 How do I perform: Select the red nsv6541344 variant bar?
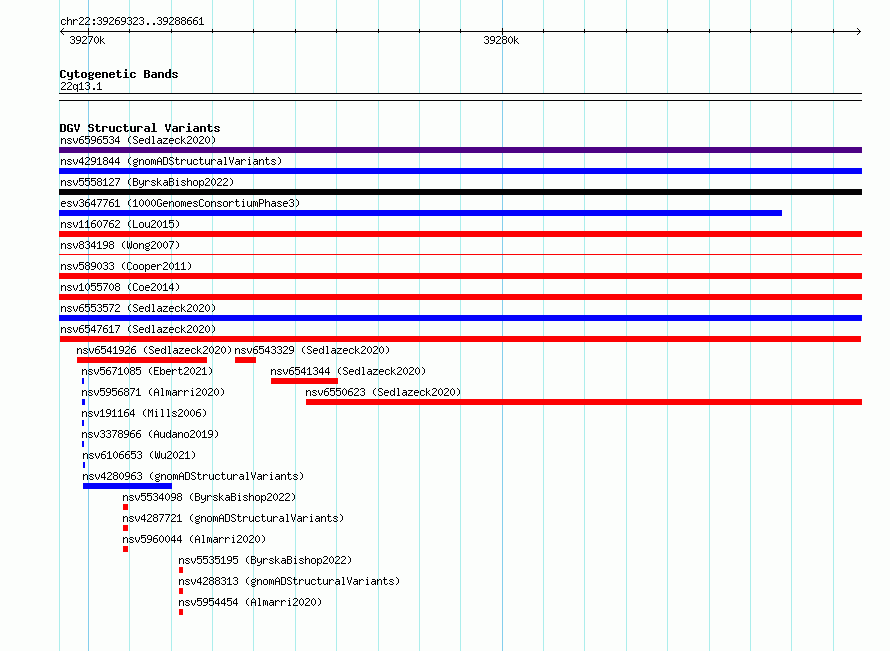coord(304,381)
